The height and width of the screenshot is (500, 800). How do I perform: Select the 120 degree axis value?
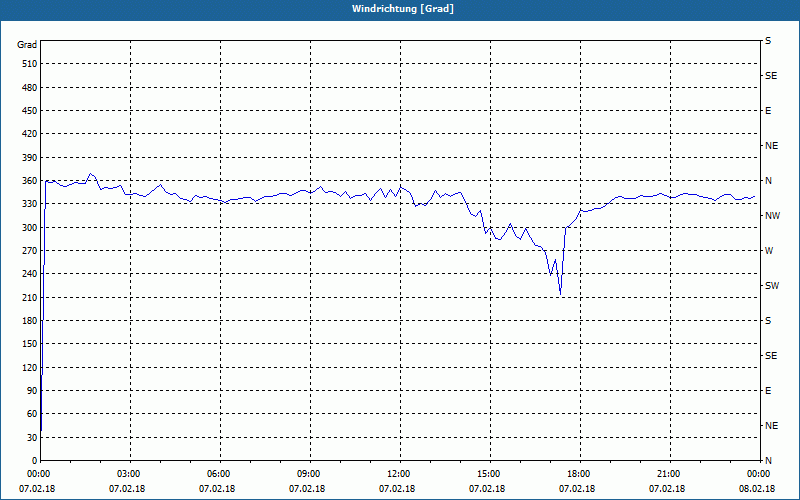point(30,367)
